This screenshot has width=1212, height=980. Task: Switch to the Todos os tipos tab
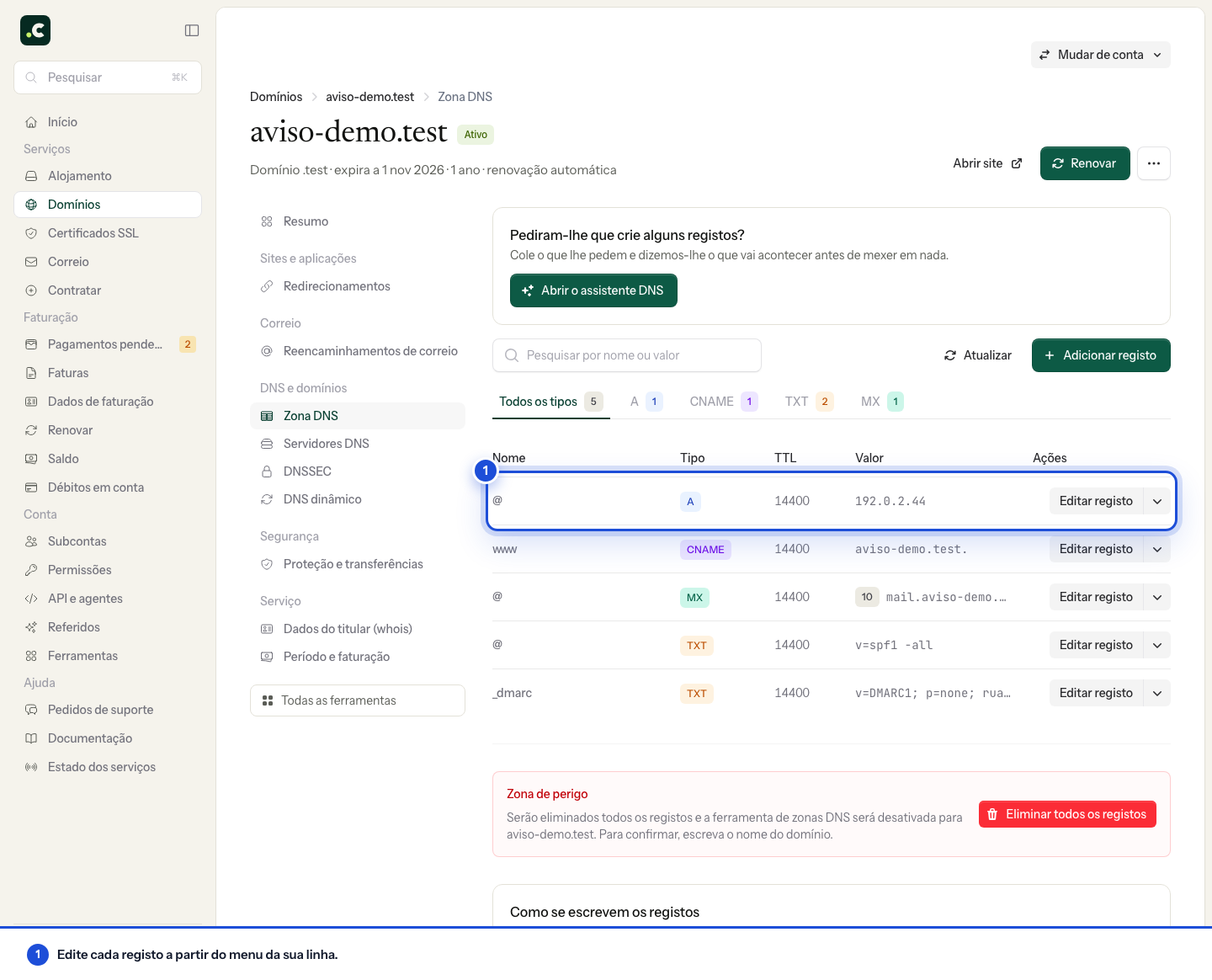(551, 402)
